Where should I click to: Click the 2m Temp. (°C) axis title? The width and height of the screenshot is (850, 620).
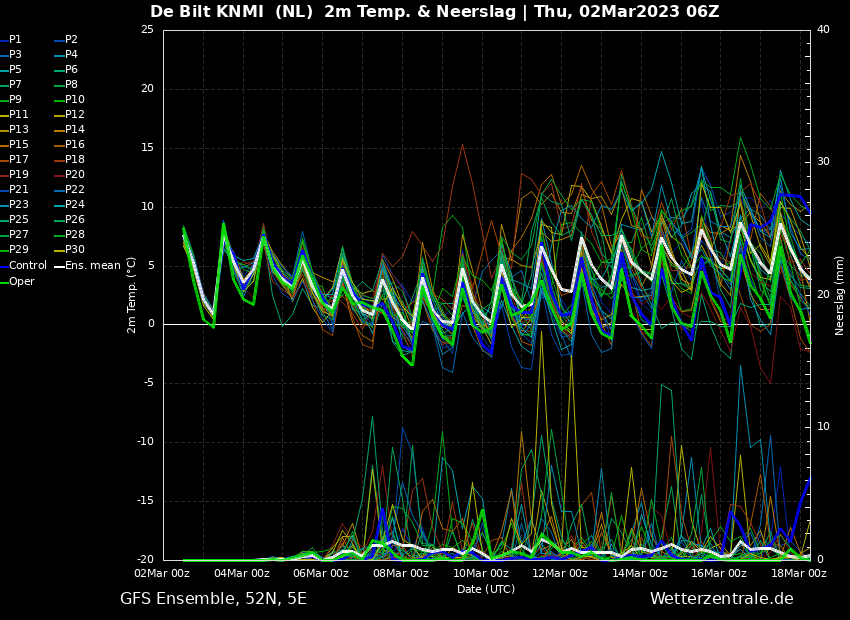(x=132, y=294)
